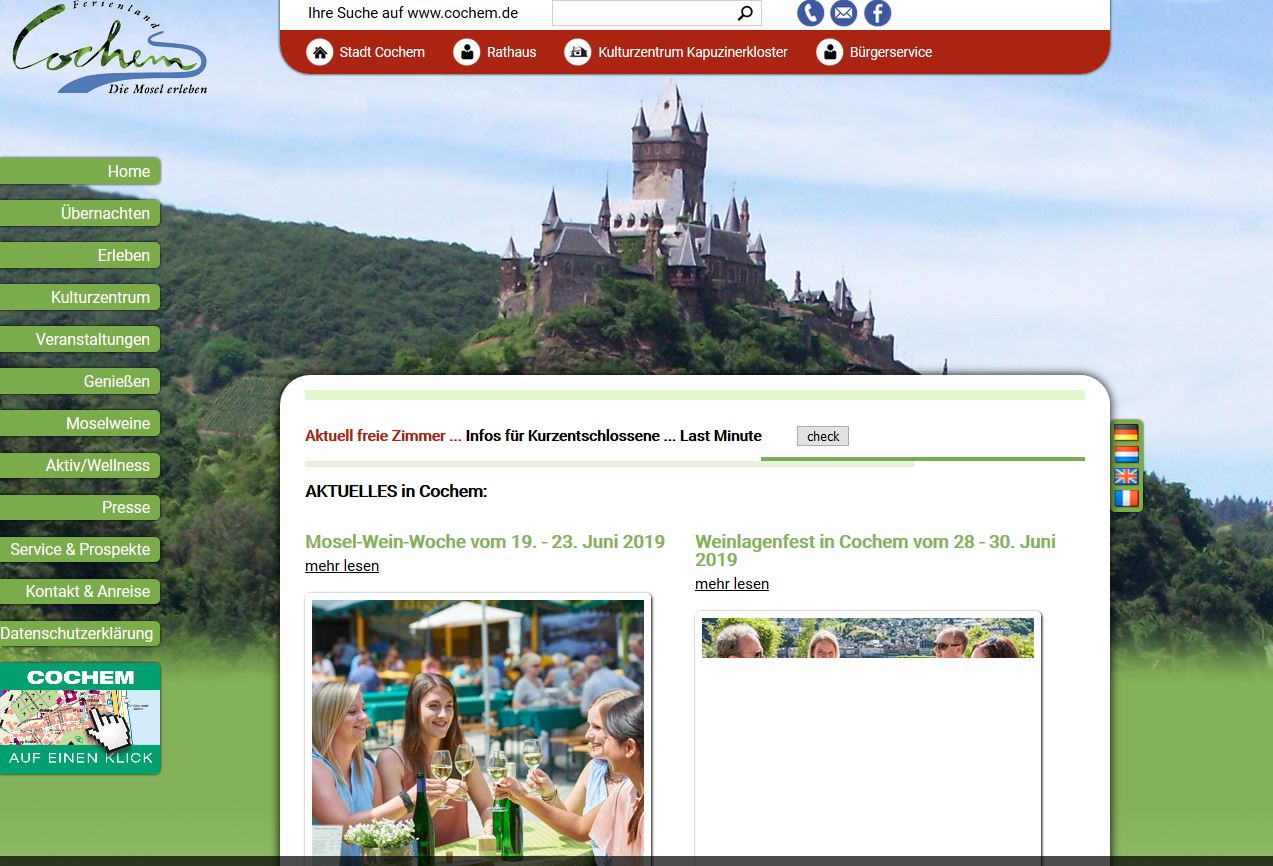
Task: Open the Bürgerservice link
Action: [891, 52]
